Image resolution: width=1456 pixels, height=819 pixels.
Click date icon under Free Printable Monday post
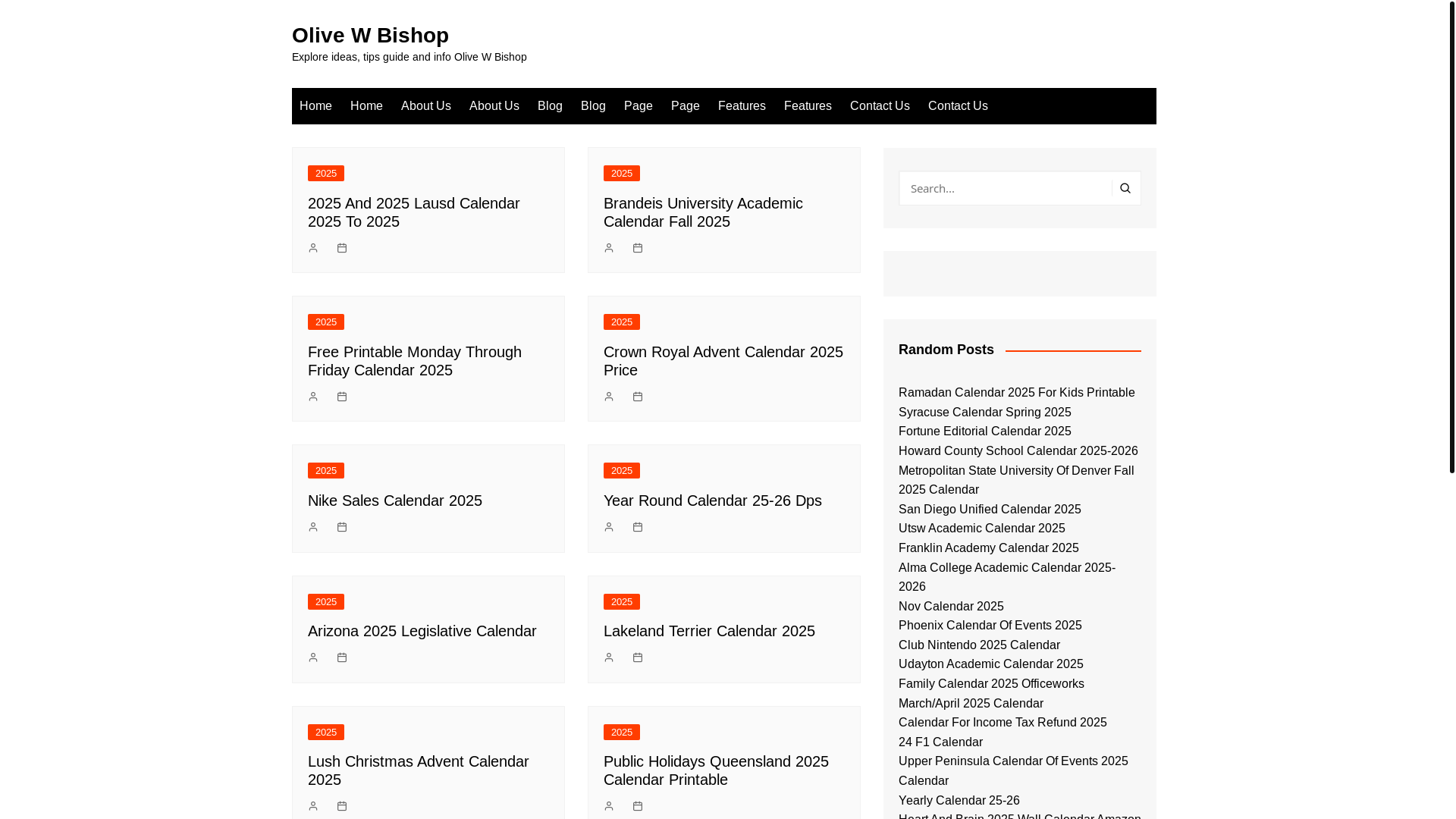(x=342, y=397)
